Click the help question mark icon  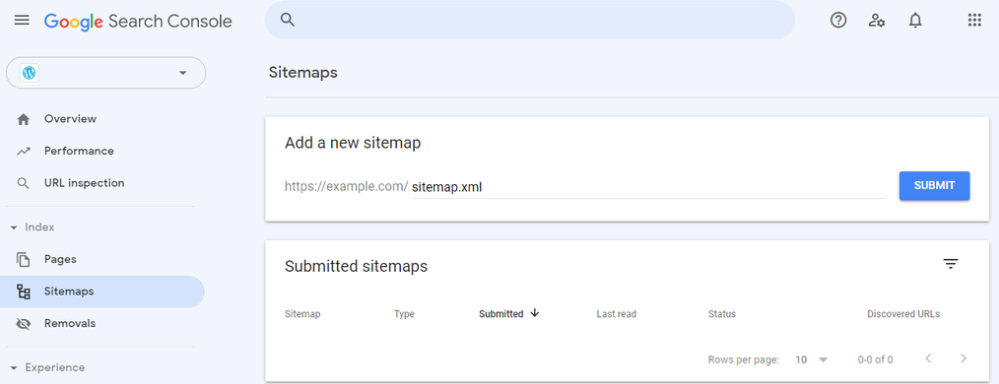tap(838, 20)
